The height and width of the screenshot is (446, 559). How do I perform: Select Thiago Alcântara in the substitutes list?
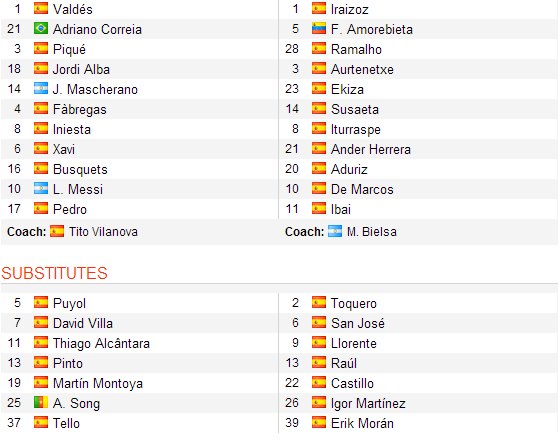(x=101, y=343)
